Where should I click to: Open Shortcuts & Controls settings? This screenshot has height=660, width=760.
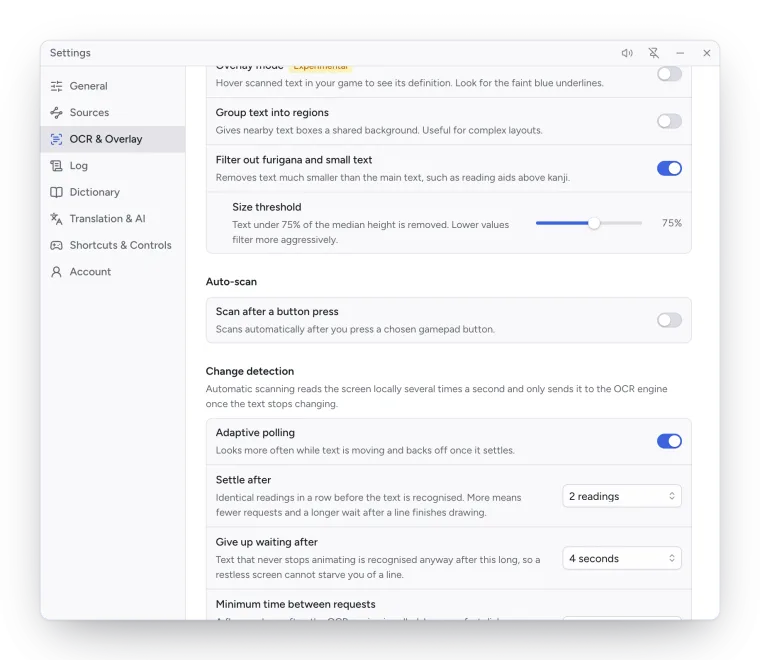112,245
